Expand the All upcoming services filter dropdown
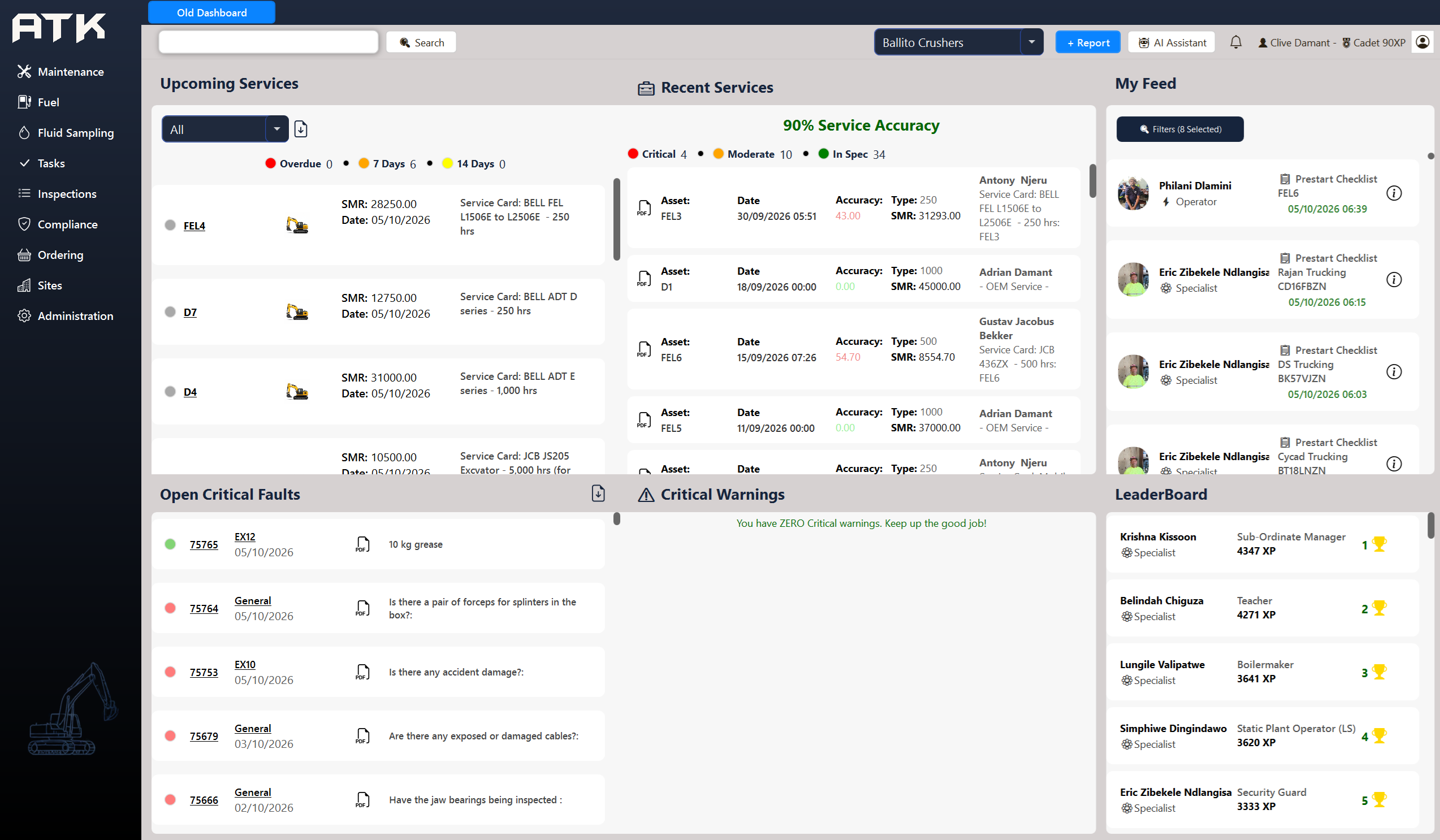 click(x=224, y=129)
